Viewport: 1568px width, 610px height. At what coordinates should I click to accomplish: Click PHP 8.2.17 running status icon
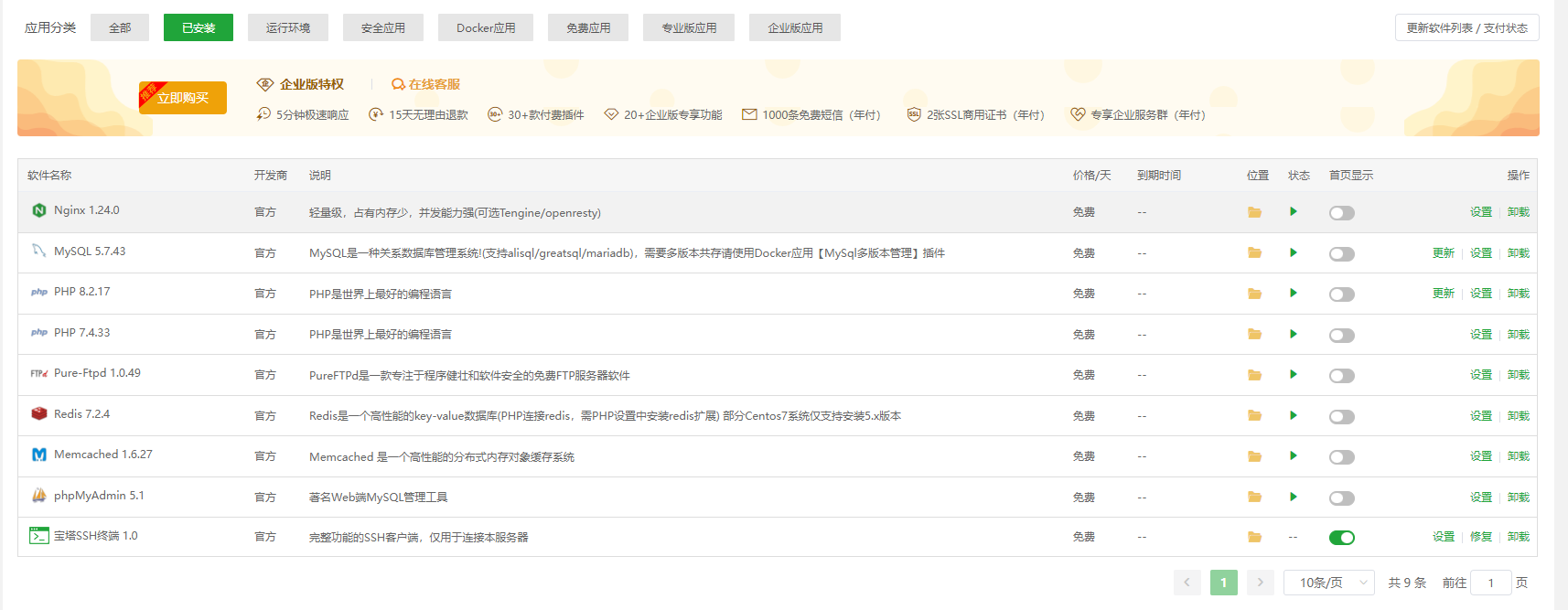1294,293
